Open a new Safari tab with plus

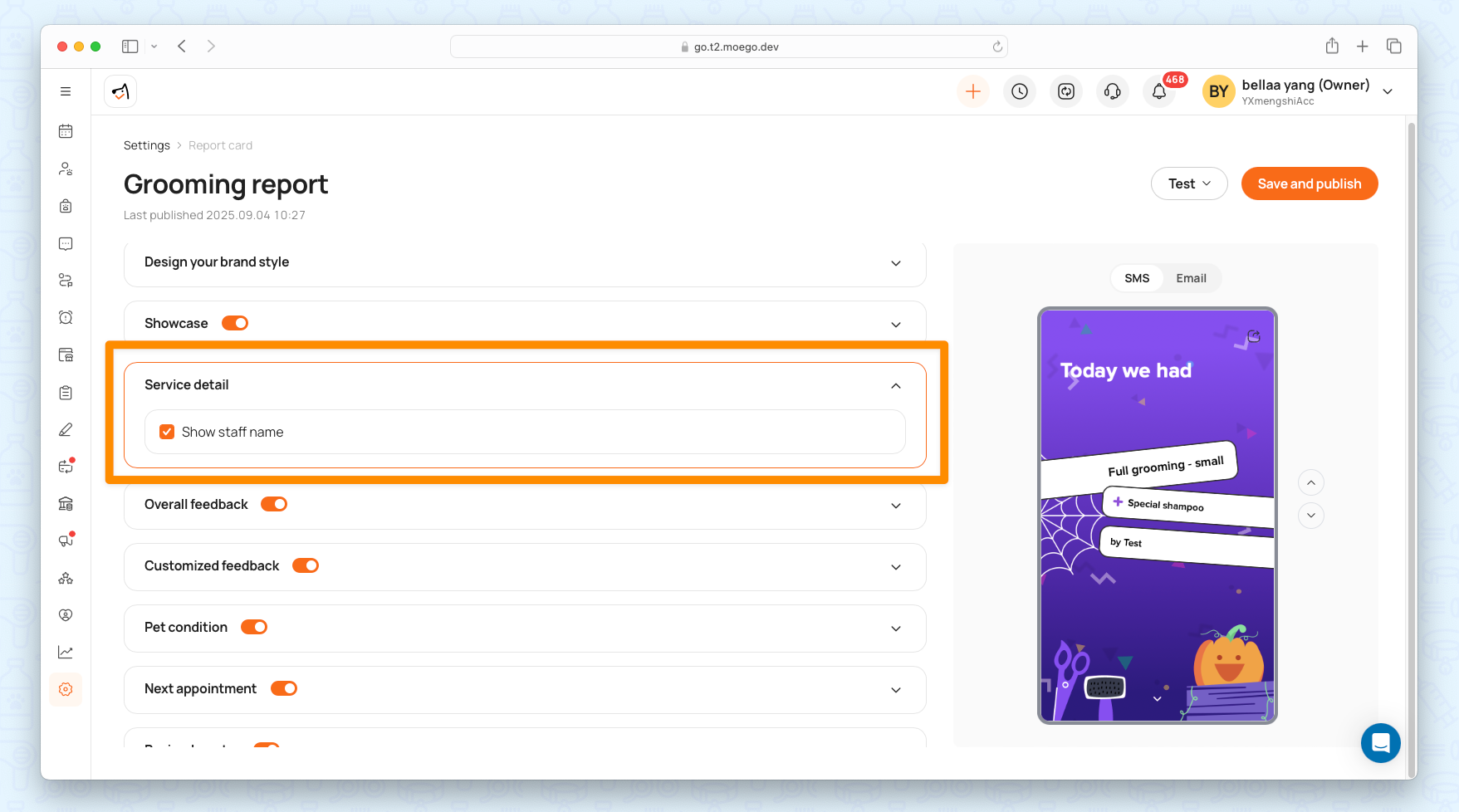(1363, 46)
